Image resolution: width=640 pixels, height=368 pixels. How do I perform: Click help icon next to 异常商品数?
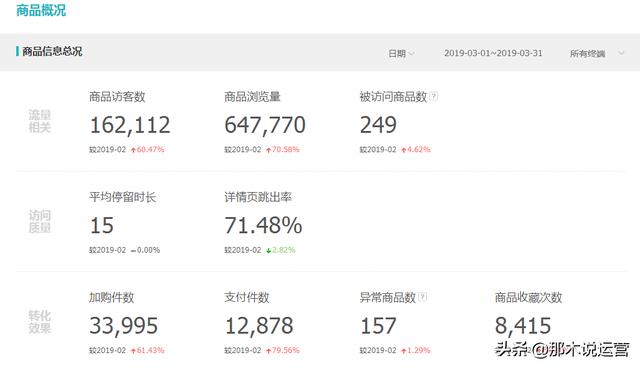[422, 297]
